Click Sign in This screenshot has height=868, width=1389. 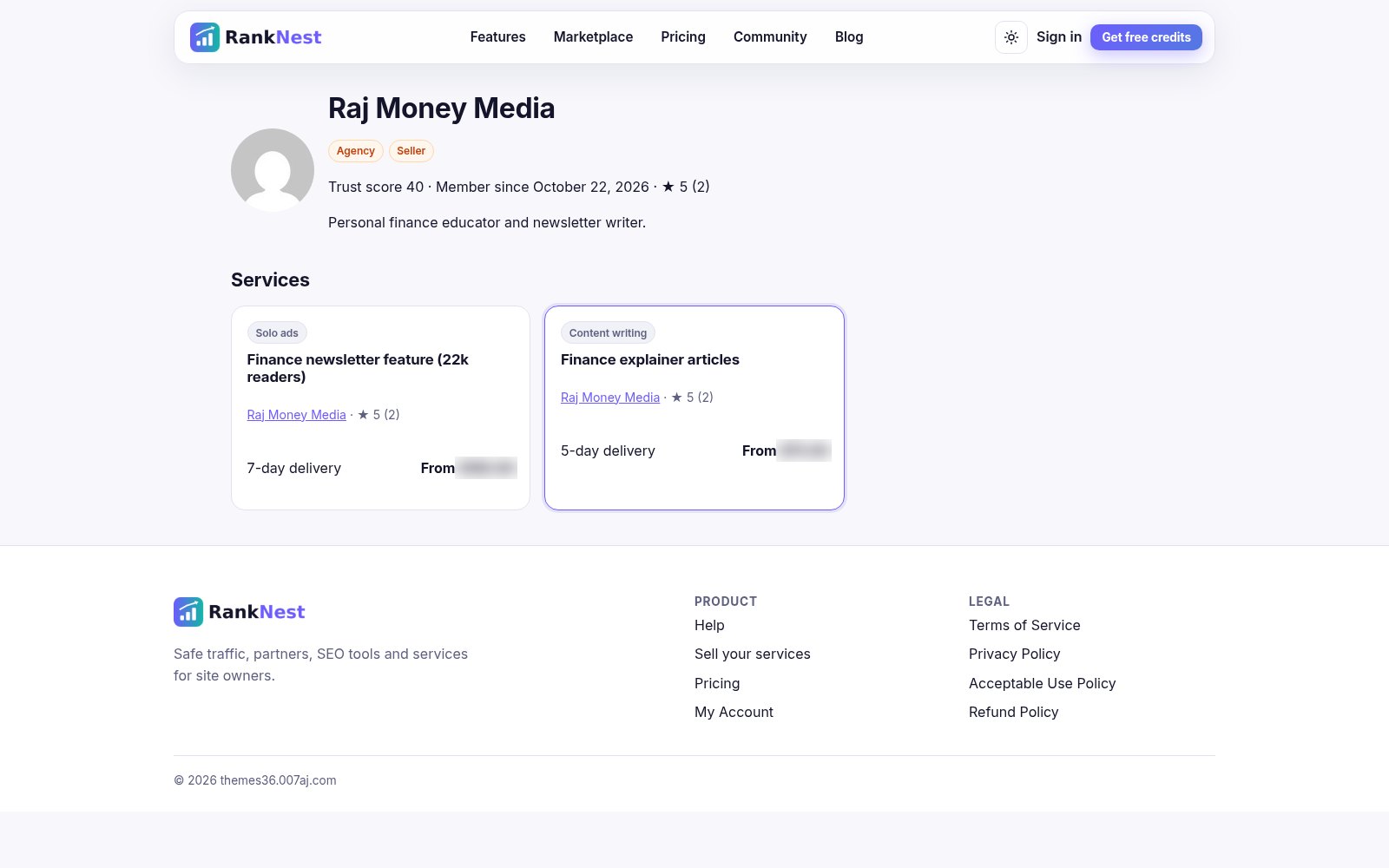pyautogui.click(x=1059, y=37)
